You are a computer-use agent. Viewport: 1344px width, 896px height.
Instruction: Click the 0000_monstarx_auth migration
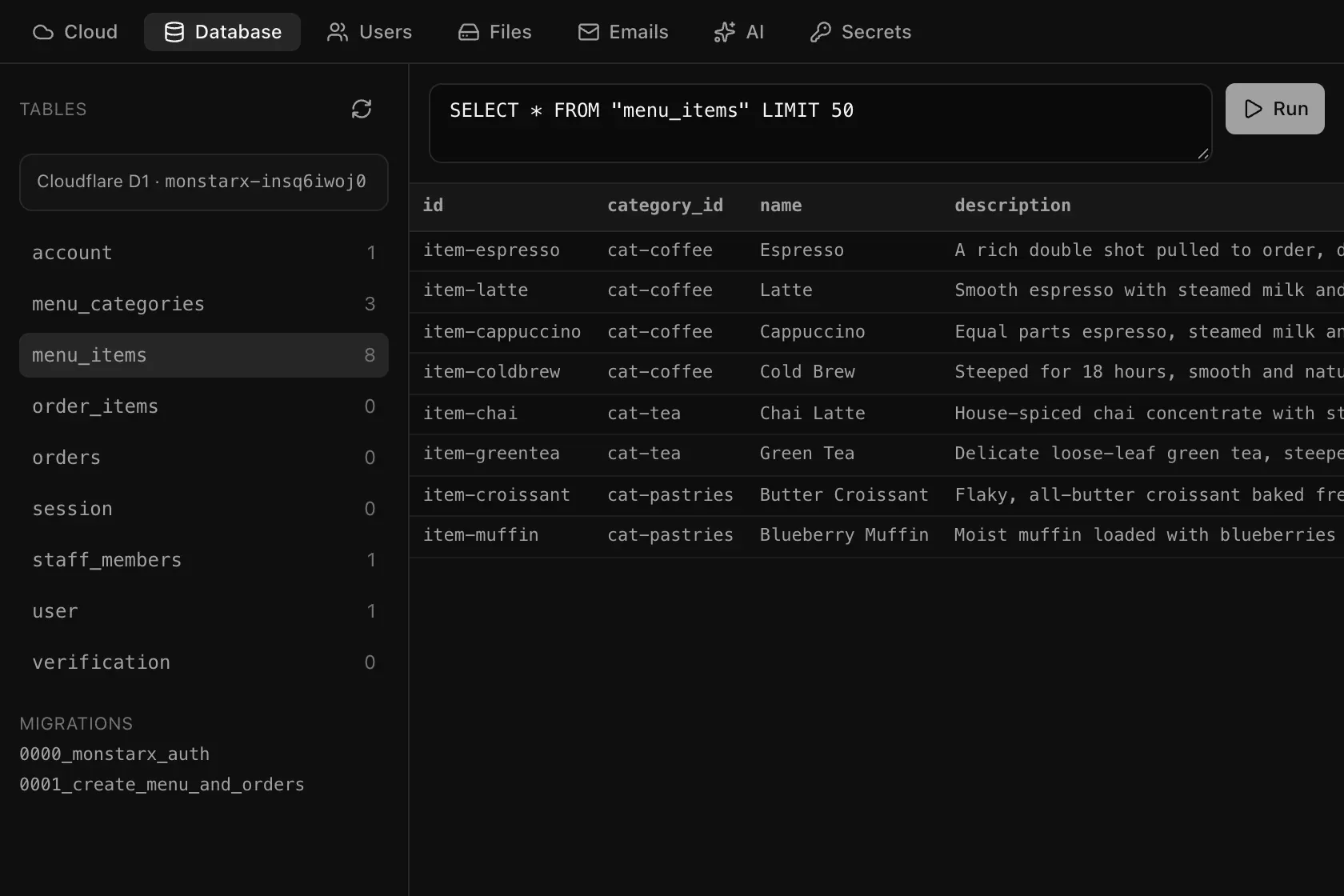[x=114, y=754]
